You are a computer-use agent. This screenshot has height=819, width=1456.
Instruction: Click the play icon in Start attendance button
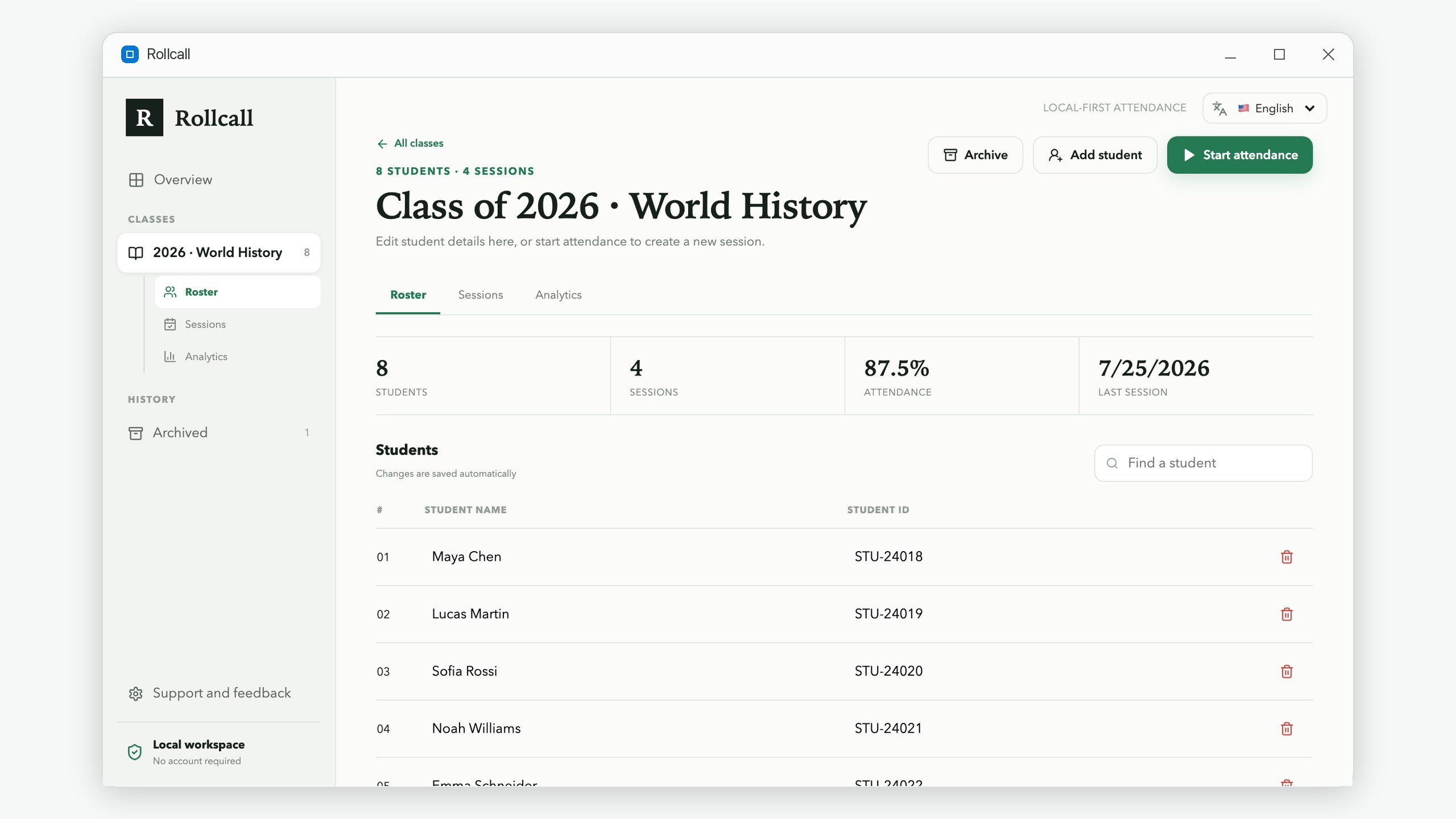point(1189,155)
